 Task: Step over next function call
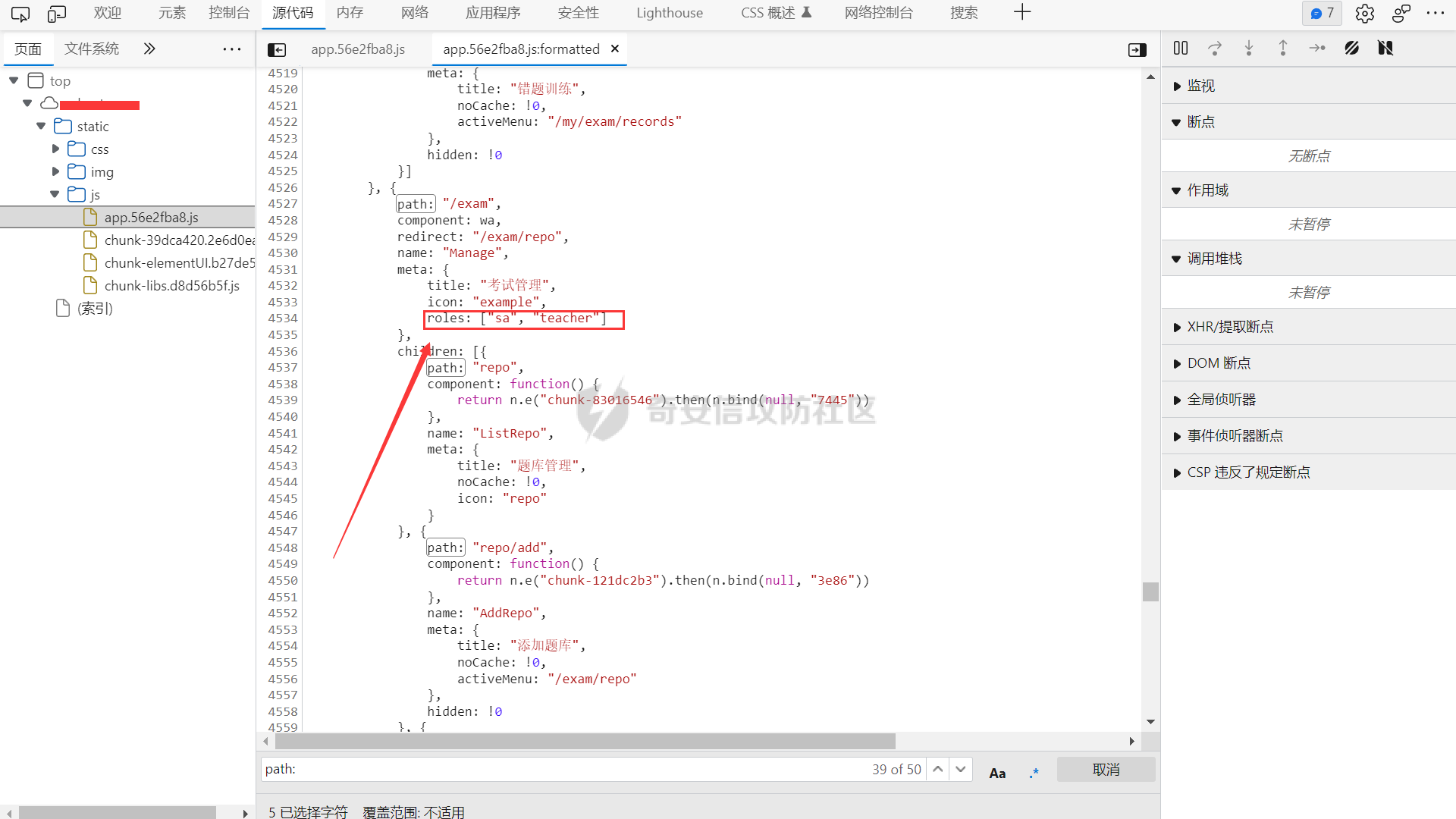click(1215, 48)
